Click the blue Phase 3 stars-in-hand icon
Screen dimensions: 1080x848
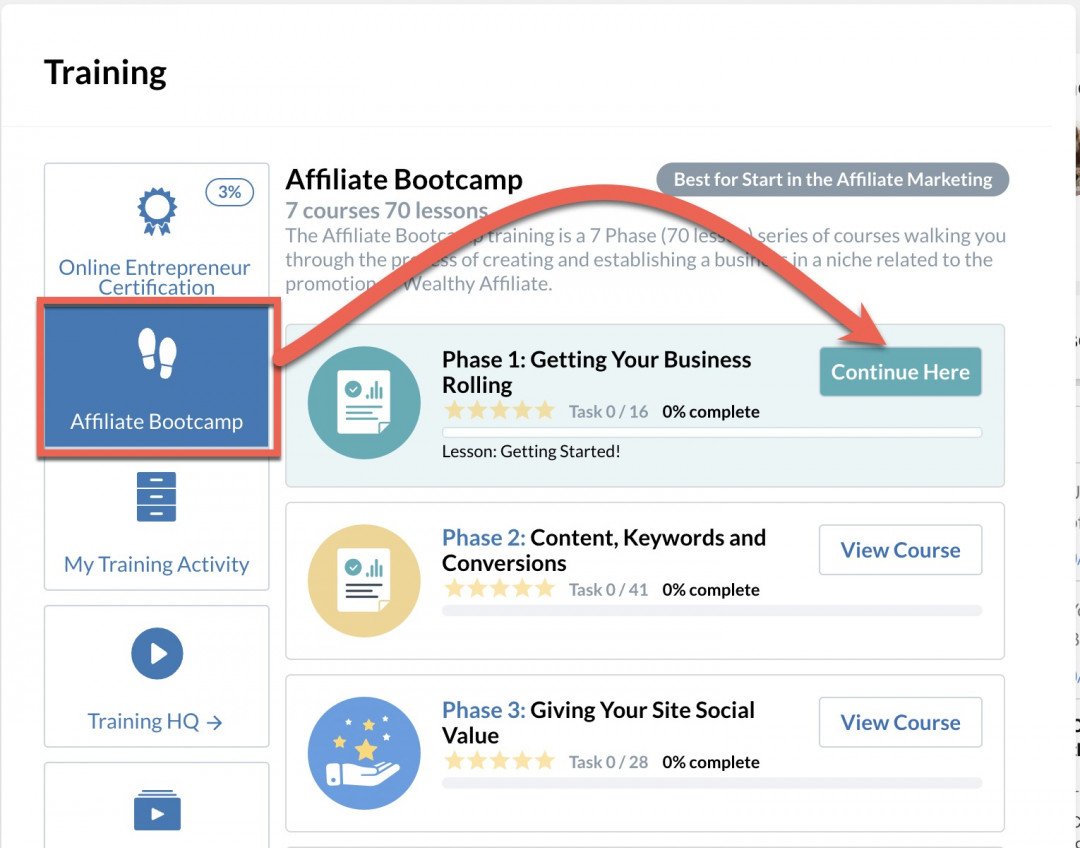click(x=364, y=753)
